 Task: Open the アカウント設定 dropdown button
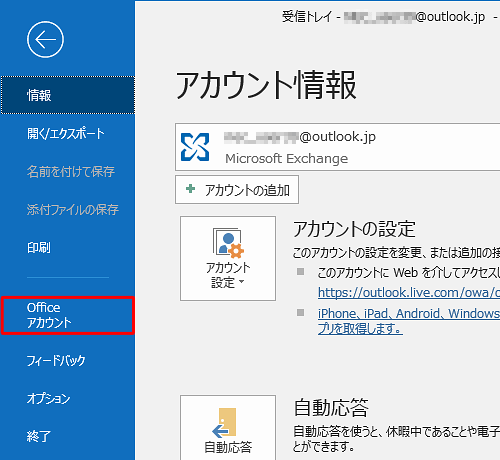(228, 258)
